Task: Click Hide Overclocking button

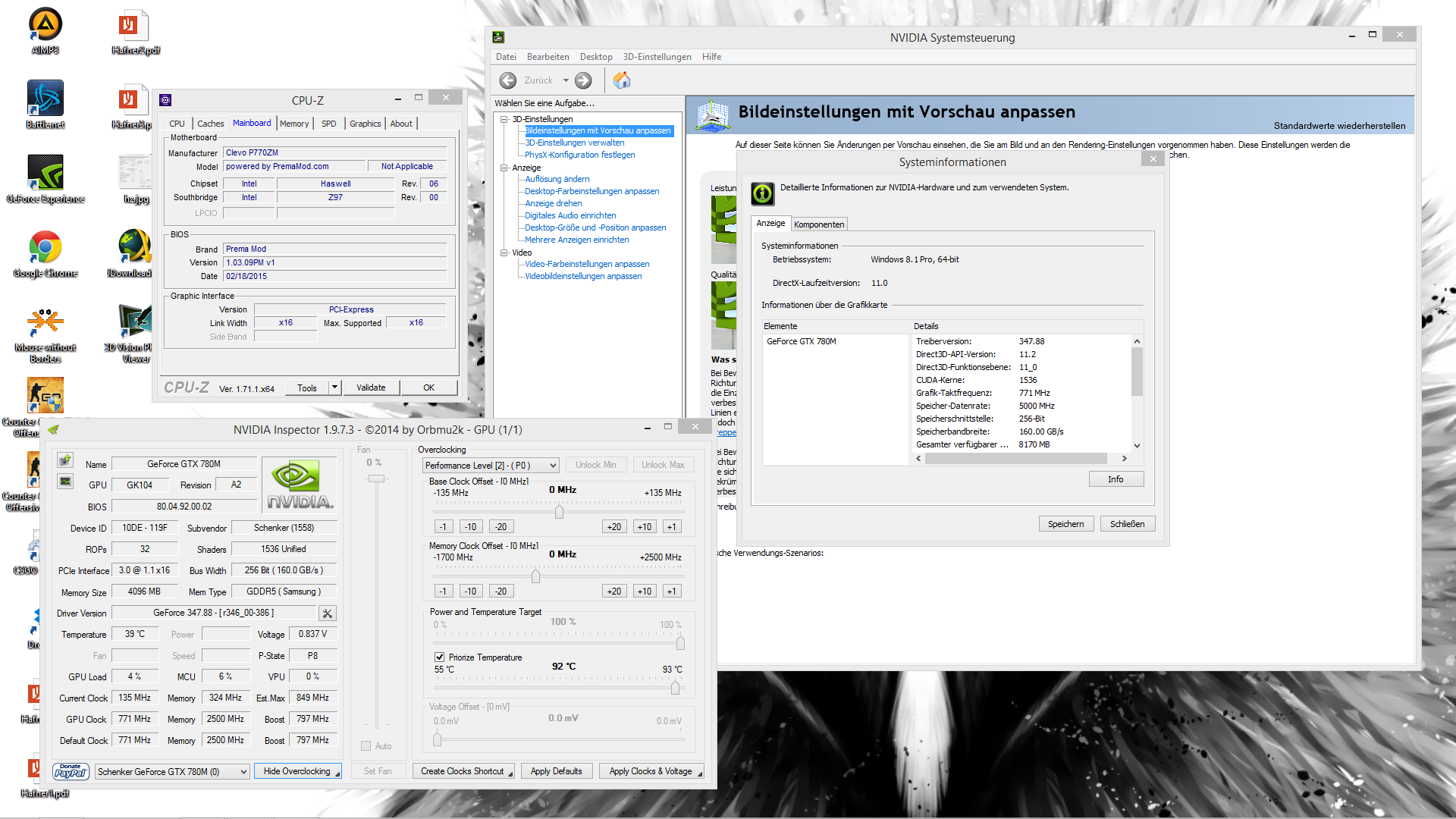Action: point(297,771)
